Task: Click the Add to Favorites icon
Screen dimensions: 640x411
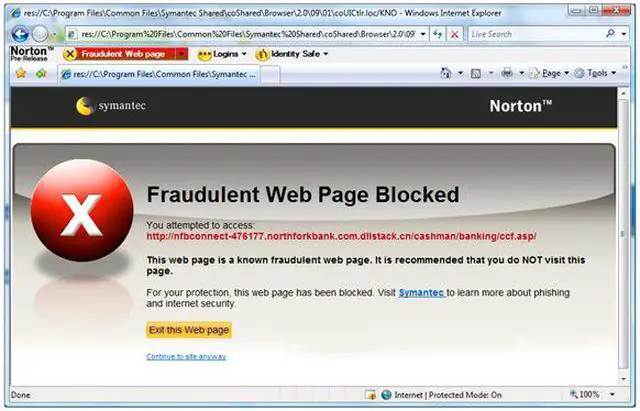Action: (41, 74)
